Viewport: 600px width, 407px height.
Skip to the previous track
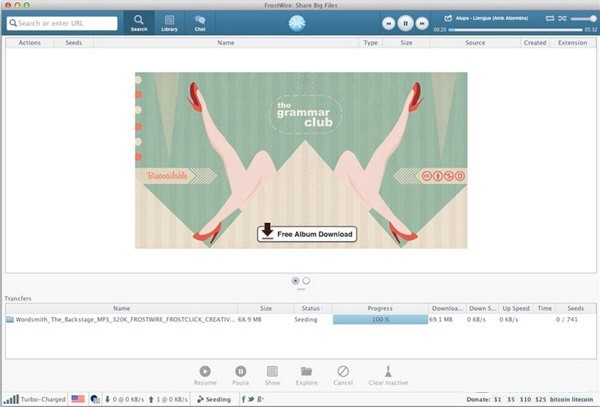click(x=388, y=23)
